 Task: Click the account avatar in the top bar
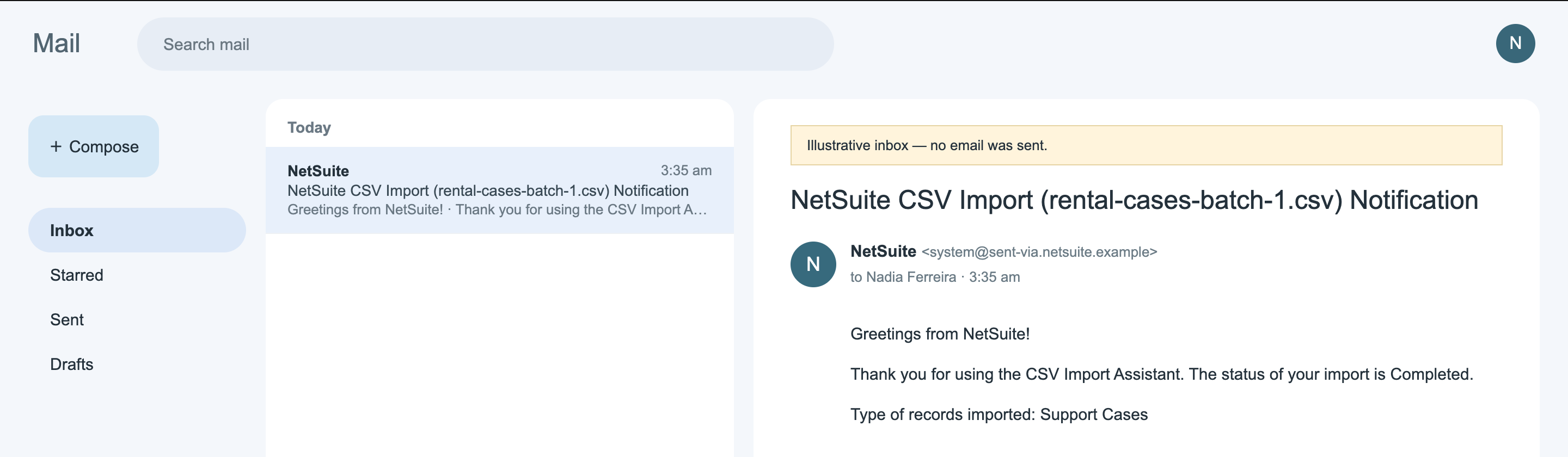pyautogui.click(x=1515, y=43)
